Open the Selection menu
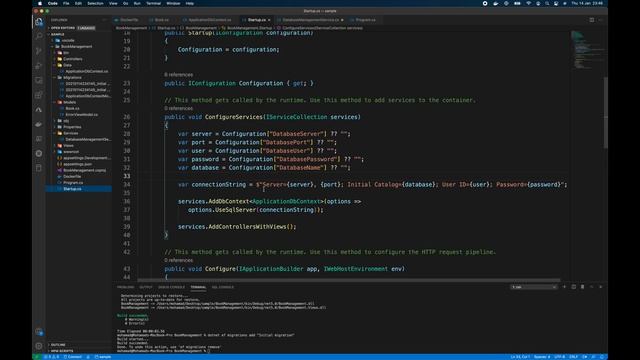The width and height of the screenshot is (640, 360). [x=95, y=3]
